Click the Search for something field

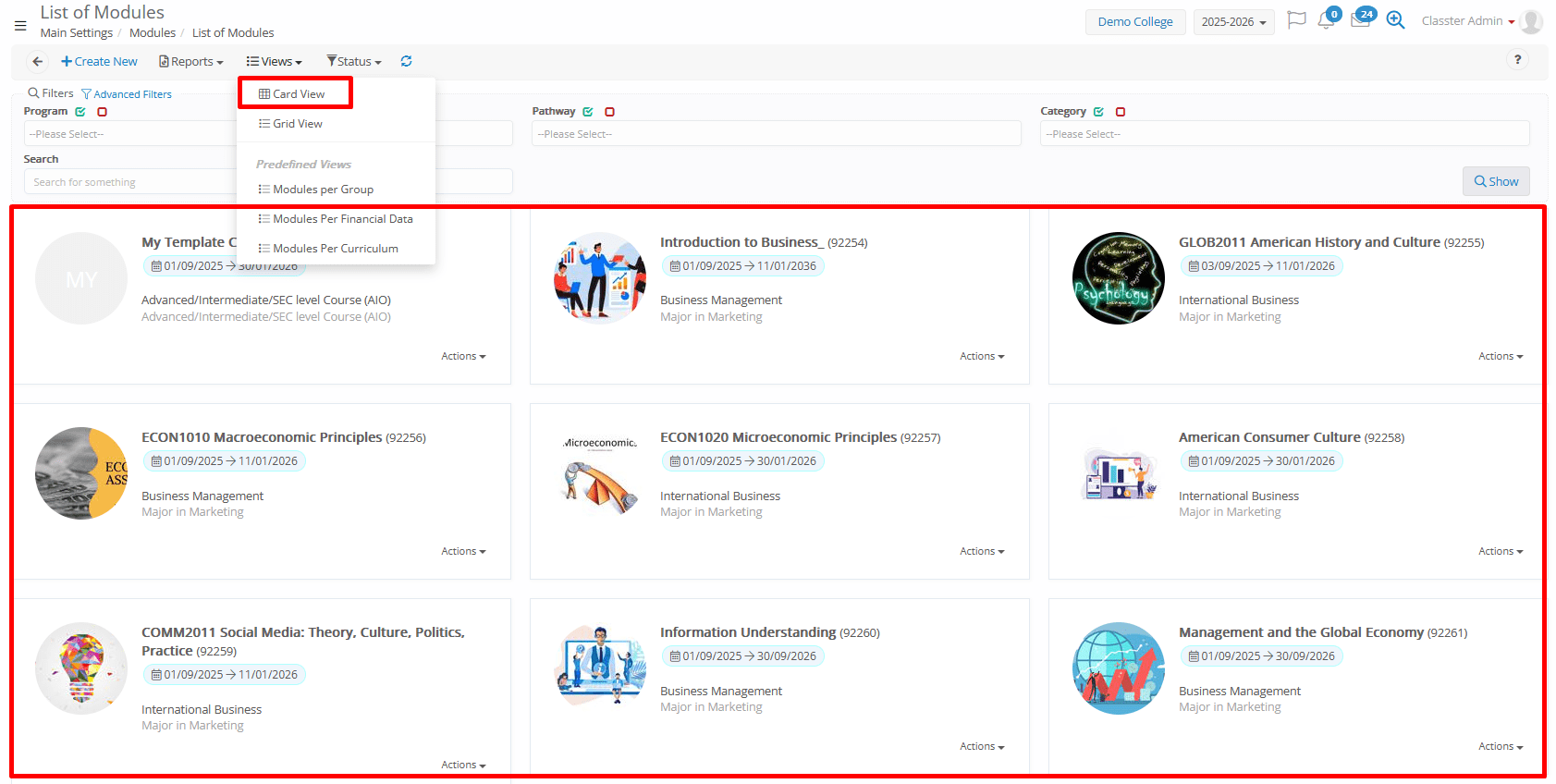129,182
